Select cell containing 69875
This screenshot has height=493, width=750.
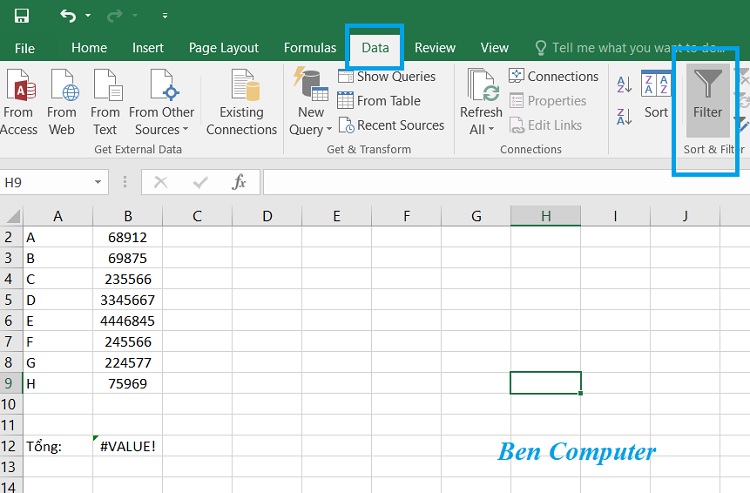pos(128,258)
